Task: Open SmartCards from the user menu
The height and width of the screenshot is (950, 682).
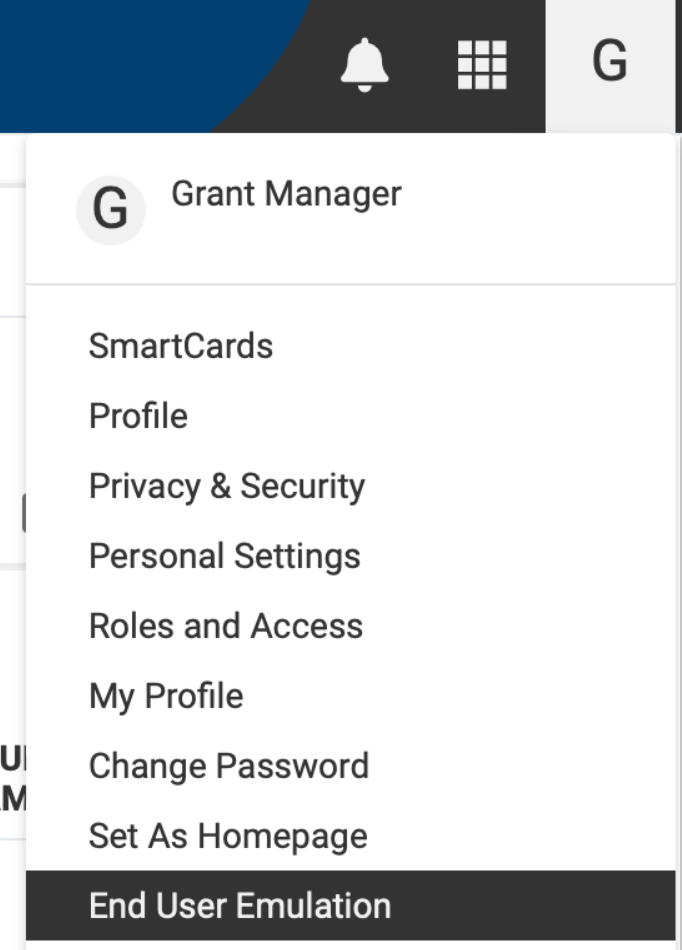Action: click(181, 346)
